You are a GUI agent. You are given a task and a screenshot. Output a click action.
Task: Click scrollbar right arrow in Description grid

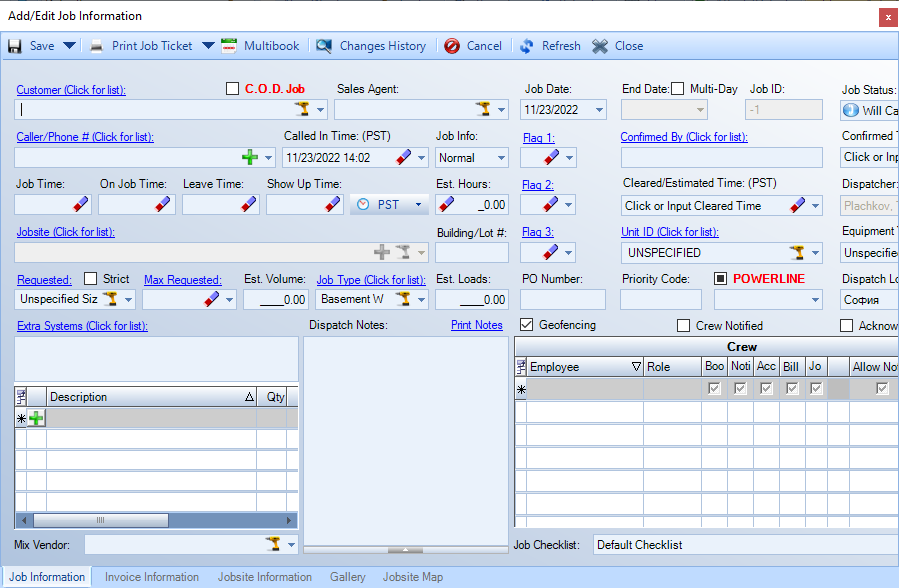pyautogui.click(x=289, y=520)
